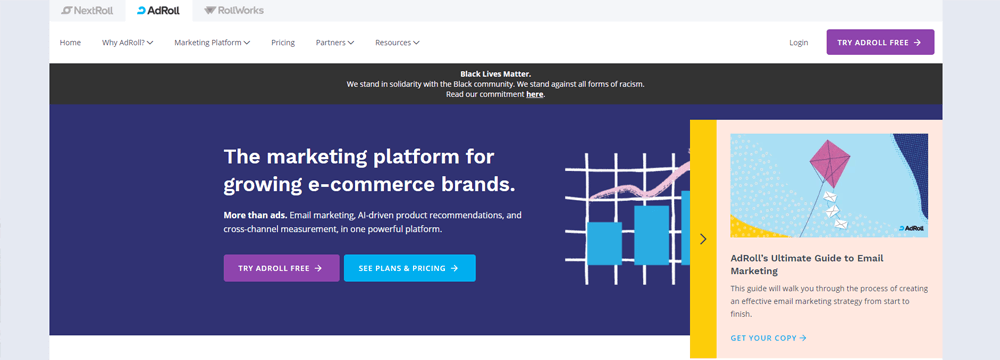Click the Login link
Screen dimensions: 1000x360
point(798,43)
